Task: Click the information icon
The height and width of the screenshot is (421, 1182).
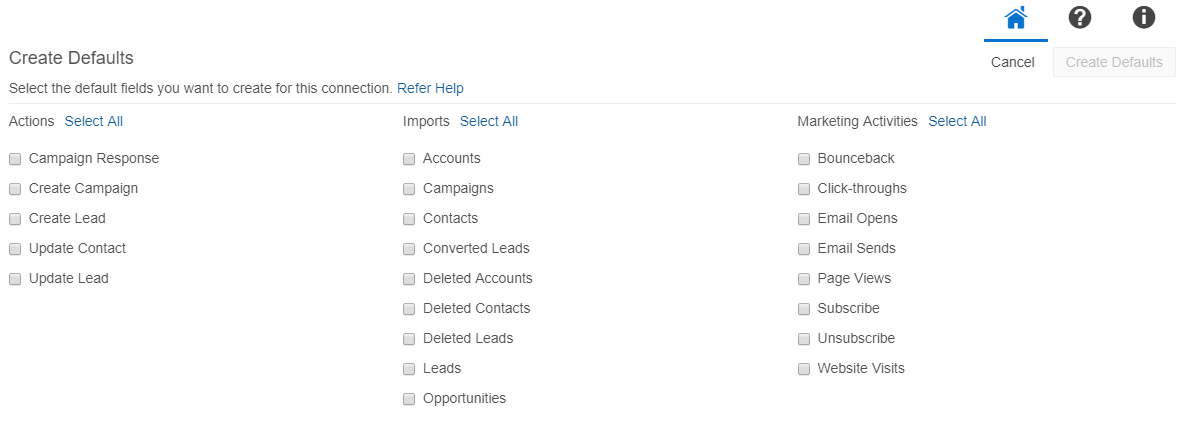Action: (1143, 18)
